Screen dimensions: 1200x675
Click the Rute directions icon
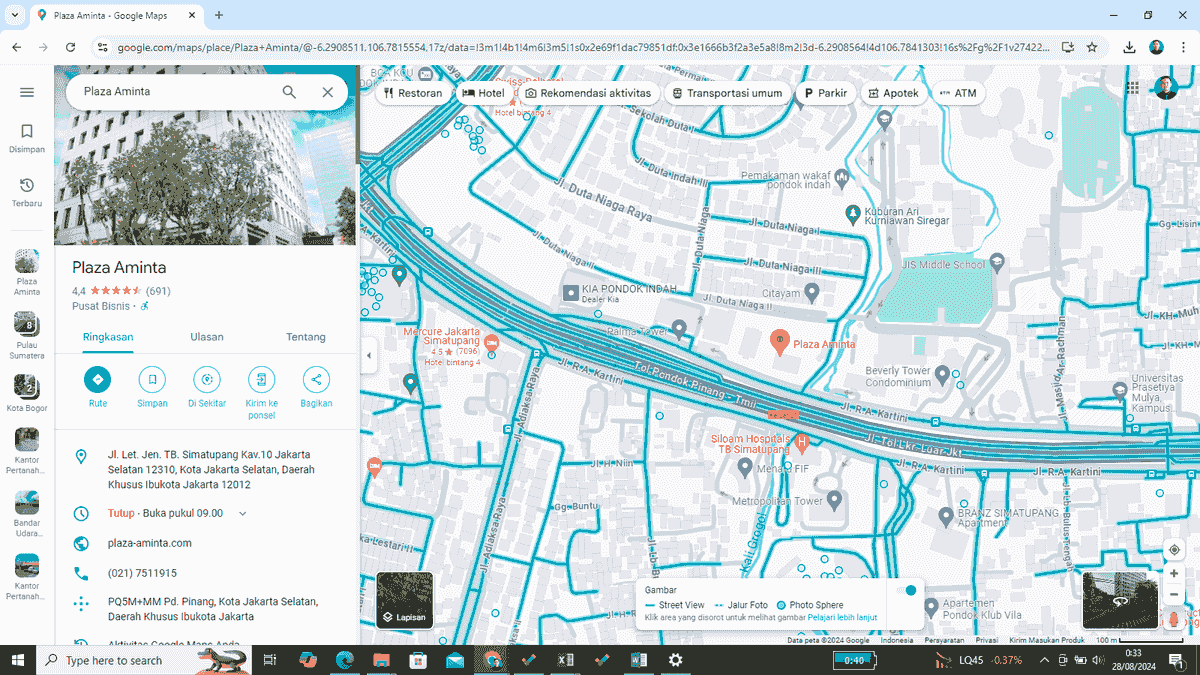coord(98,380)
